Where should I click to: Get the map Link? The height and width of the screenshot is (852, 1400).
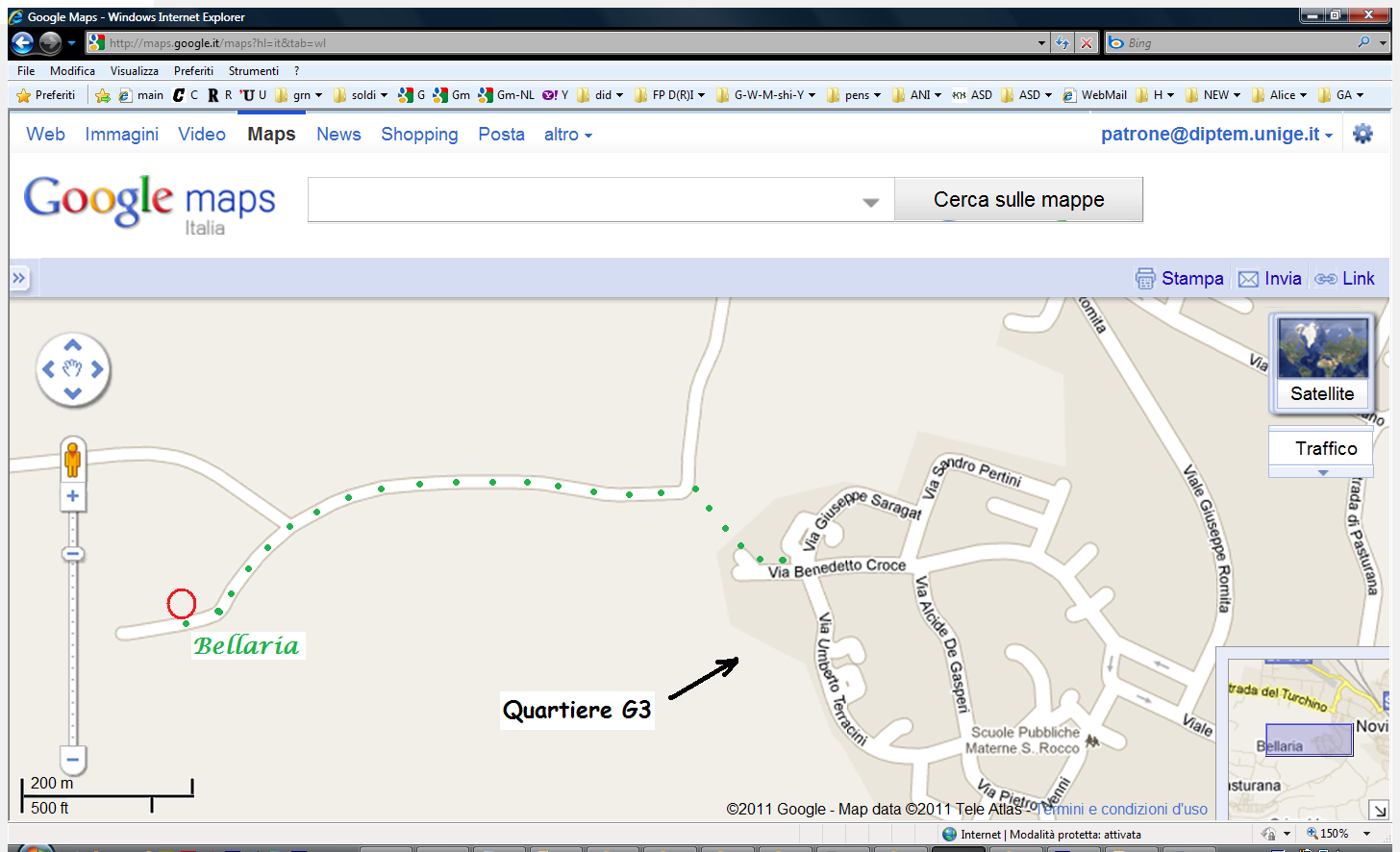[x=1345, y=278]
